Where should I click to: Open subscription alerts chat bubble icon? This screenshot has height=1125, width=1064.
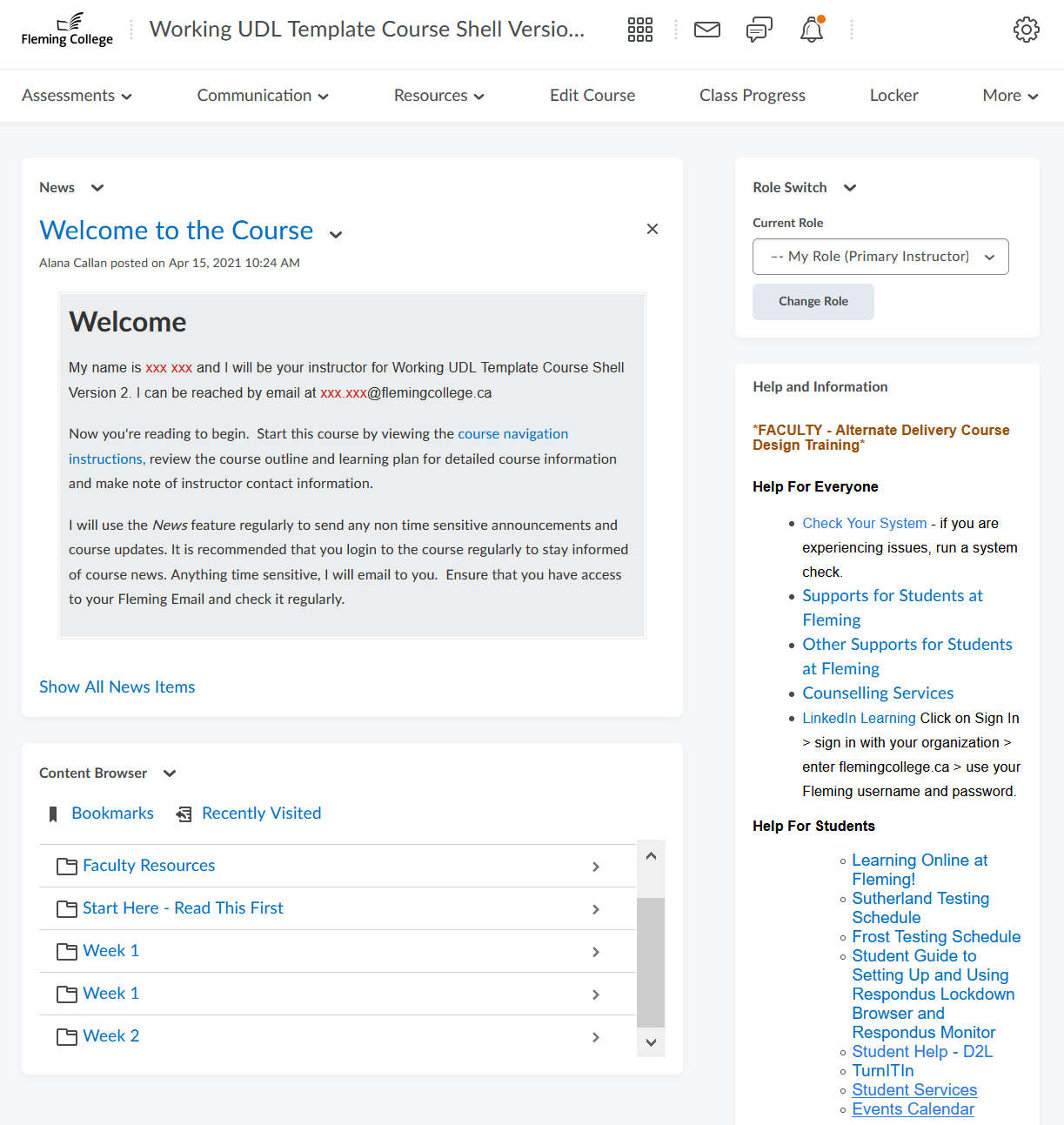click(760, 30)
